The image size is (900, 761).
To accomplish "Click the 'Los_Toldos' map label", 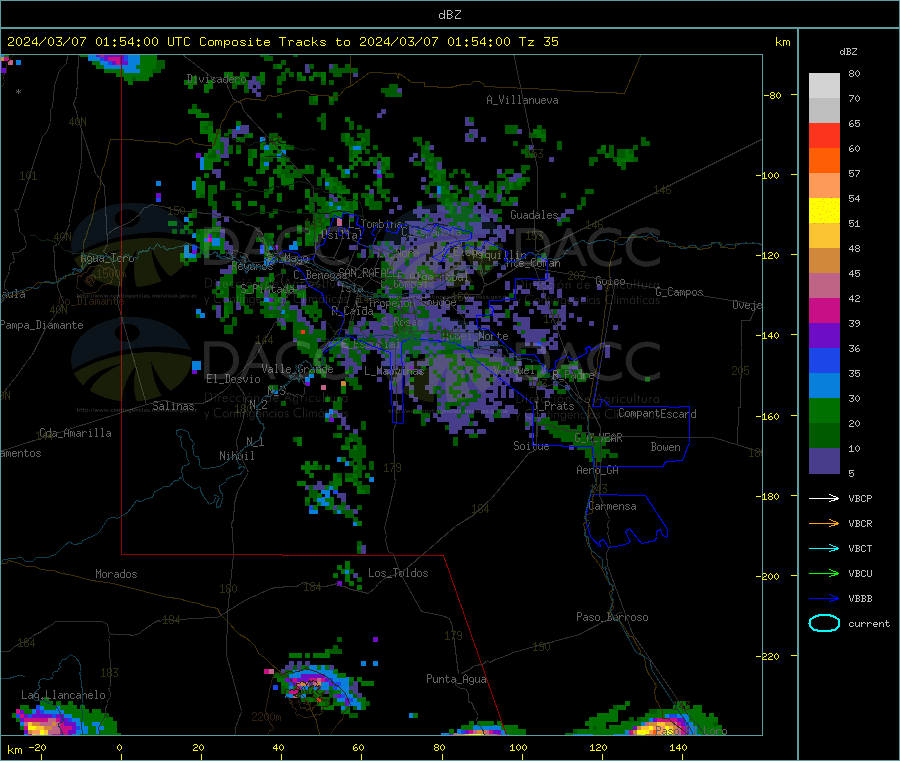I will (398, 573).
